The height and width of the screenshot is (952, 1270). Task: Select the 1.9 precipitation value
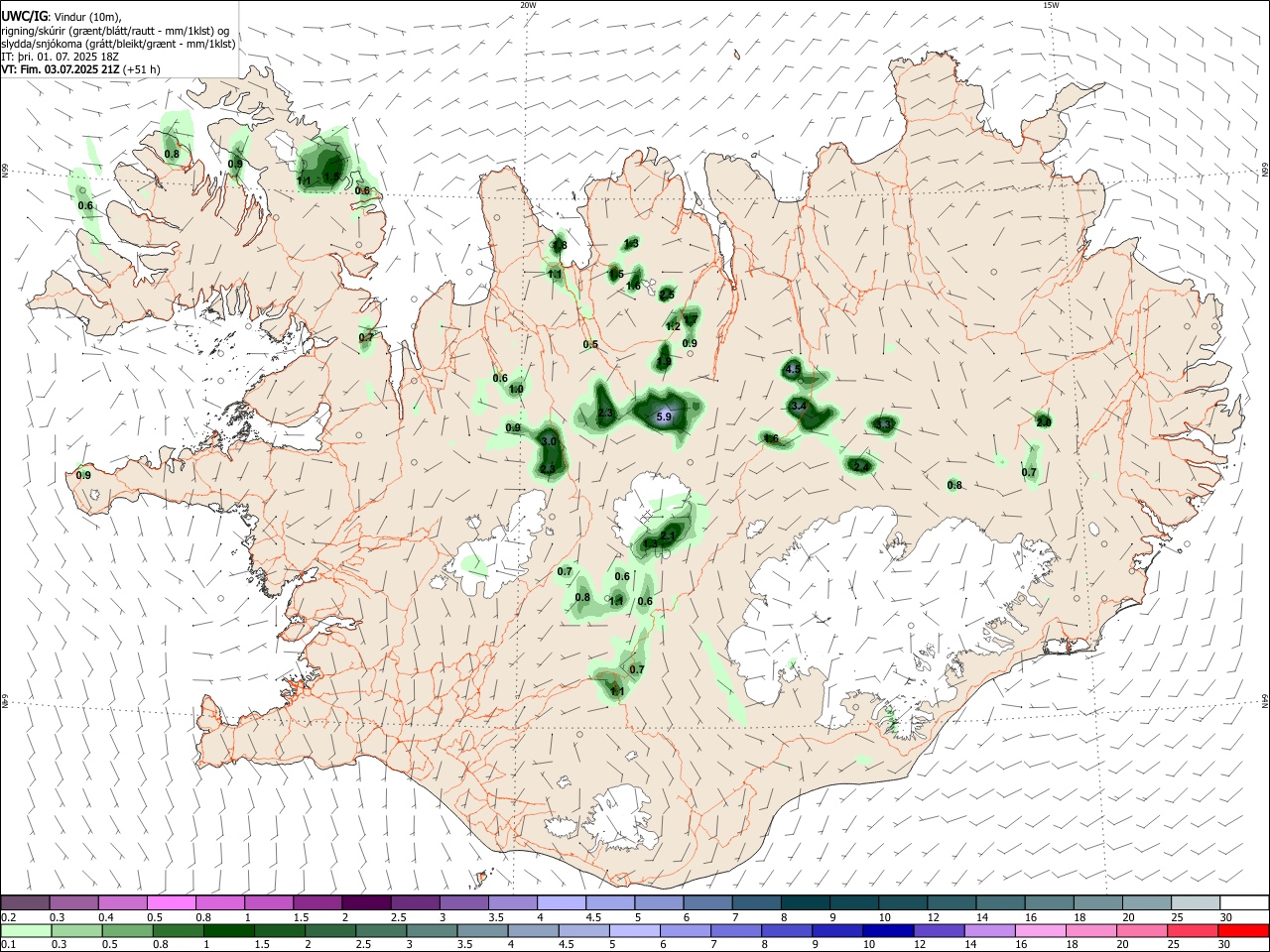point(663,362)
